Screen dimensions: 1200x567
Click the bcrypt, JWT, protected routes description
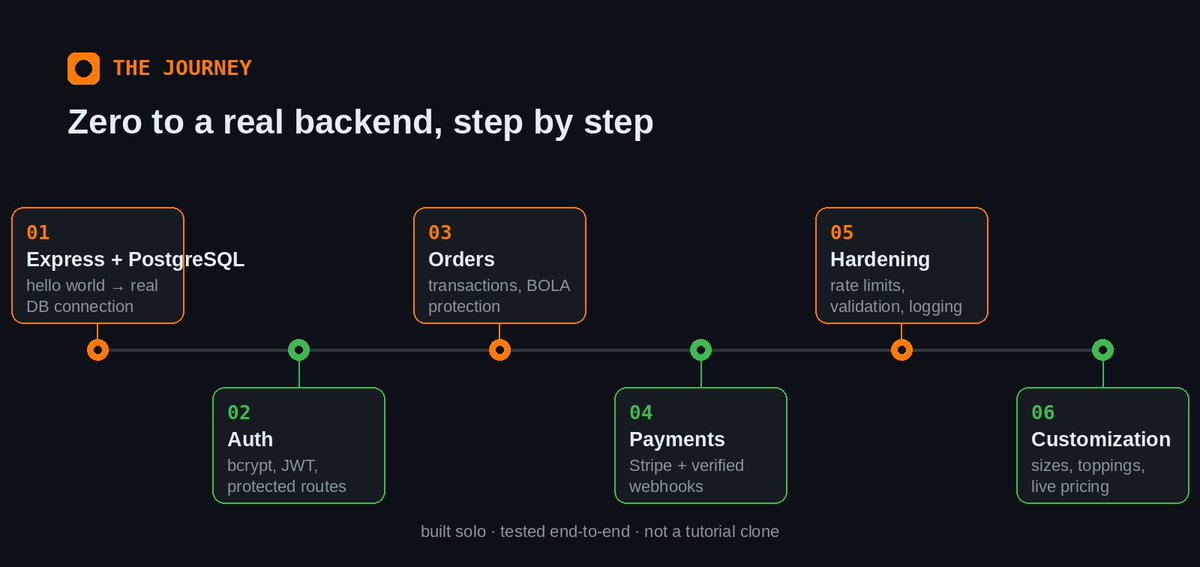(287, 476)
